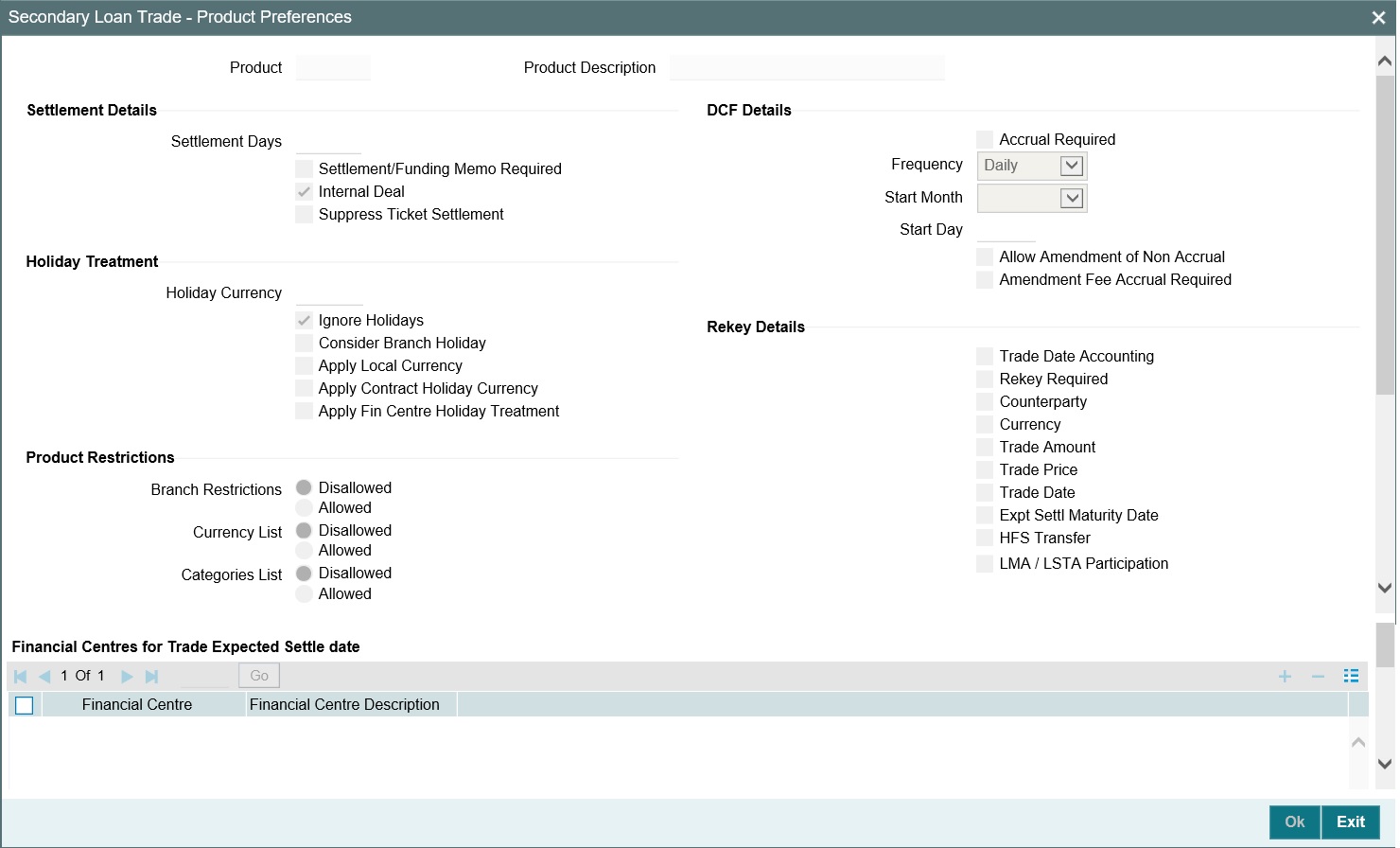The width and height of the screenshot is (1400, 848).
Task: Check Apply Contract Holiday Currency
Action: point(304,389)
